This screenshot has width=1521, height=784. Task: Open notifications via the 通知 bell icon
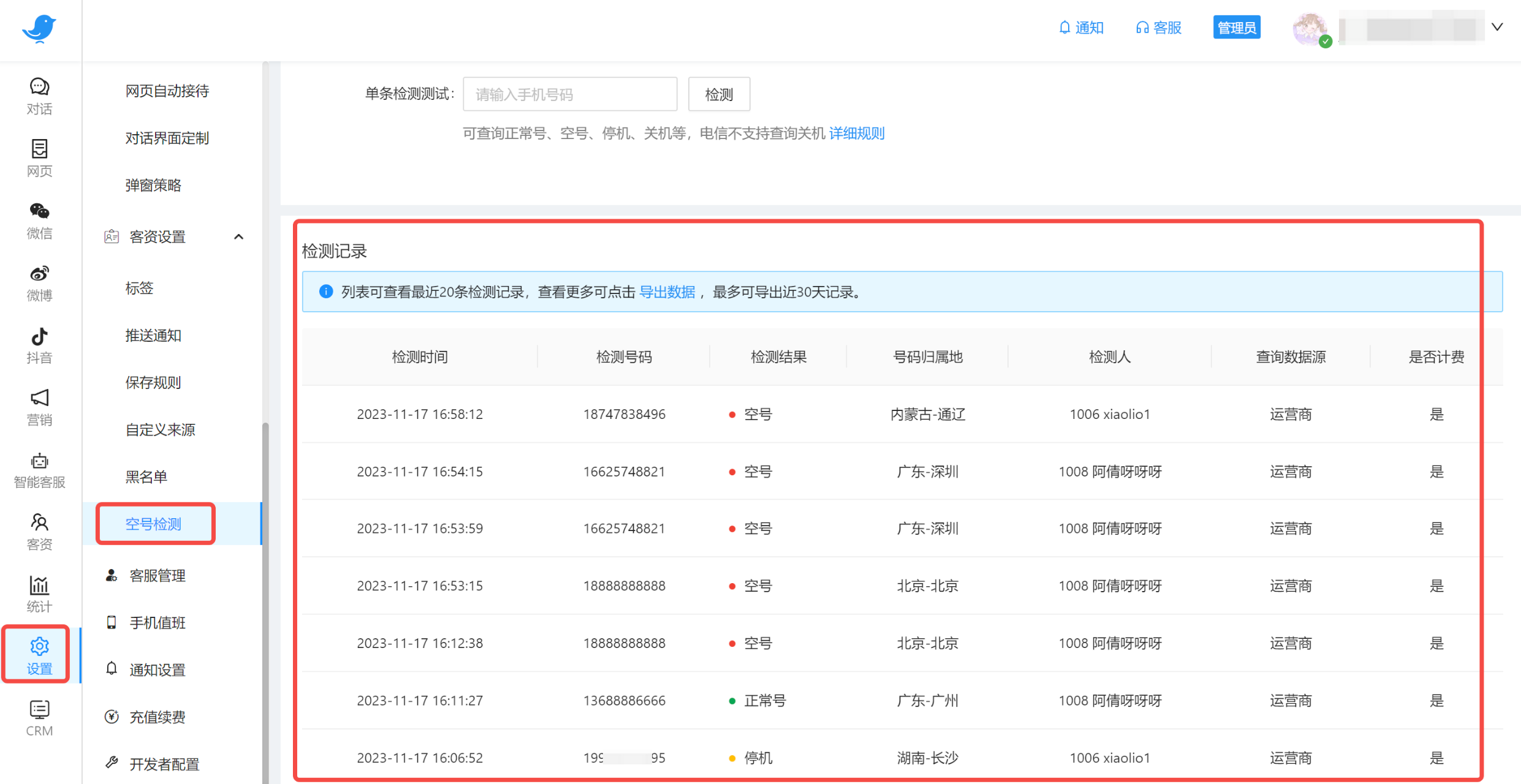point(1081,28)
